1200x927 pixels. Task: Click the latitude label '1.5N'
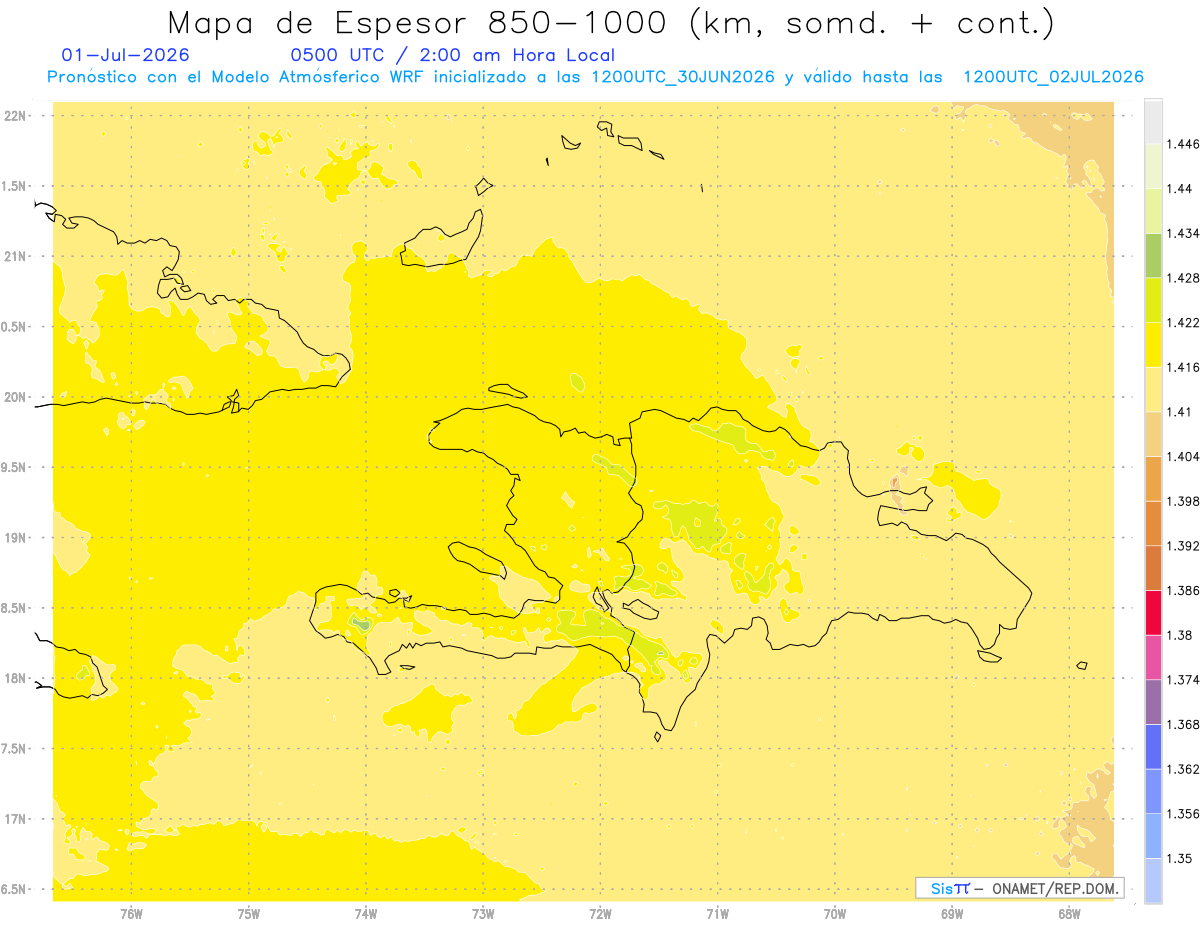coord(13,186)
